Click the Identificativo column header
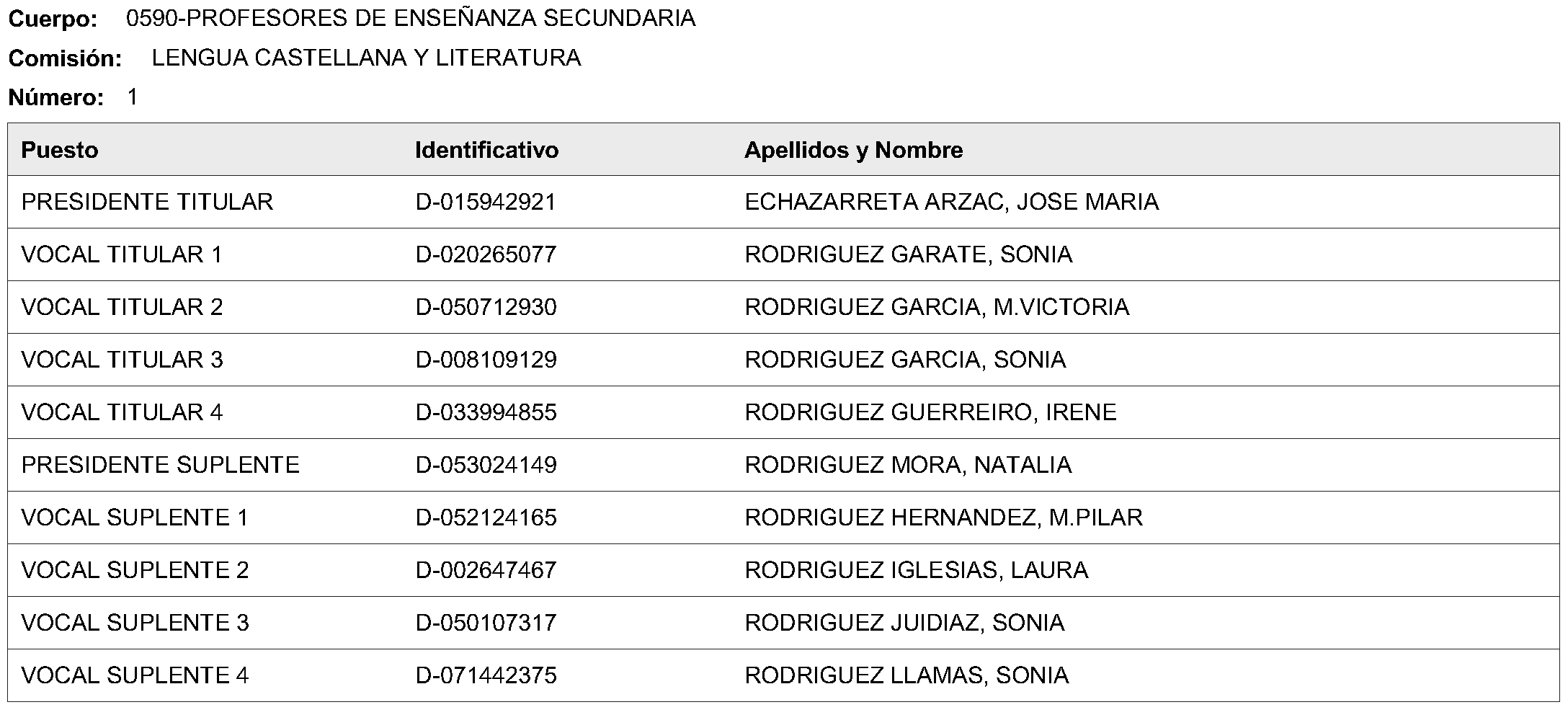The image size is (1568, 715). tap(486, 150)
